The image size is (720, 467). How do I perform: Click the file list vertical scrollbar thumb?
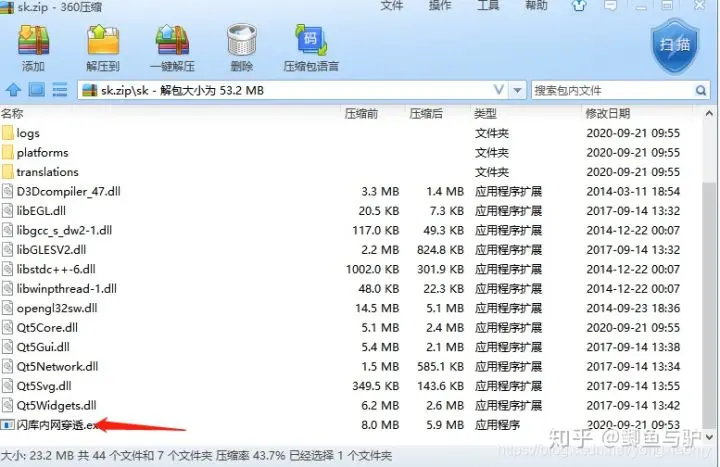click(x=709, y=303)
